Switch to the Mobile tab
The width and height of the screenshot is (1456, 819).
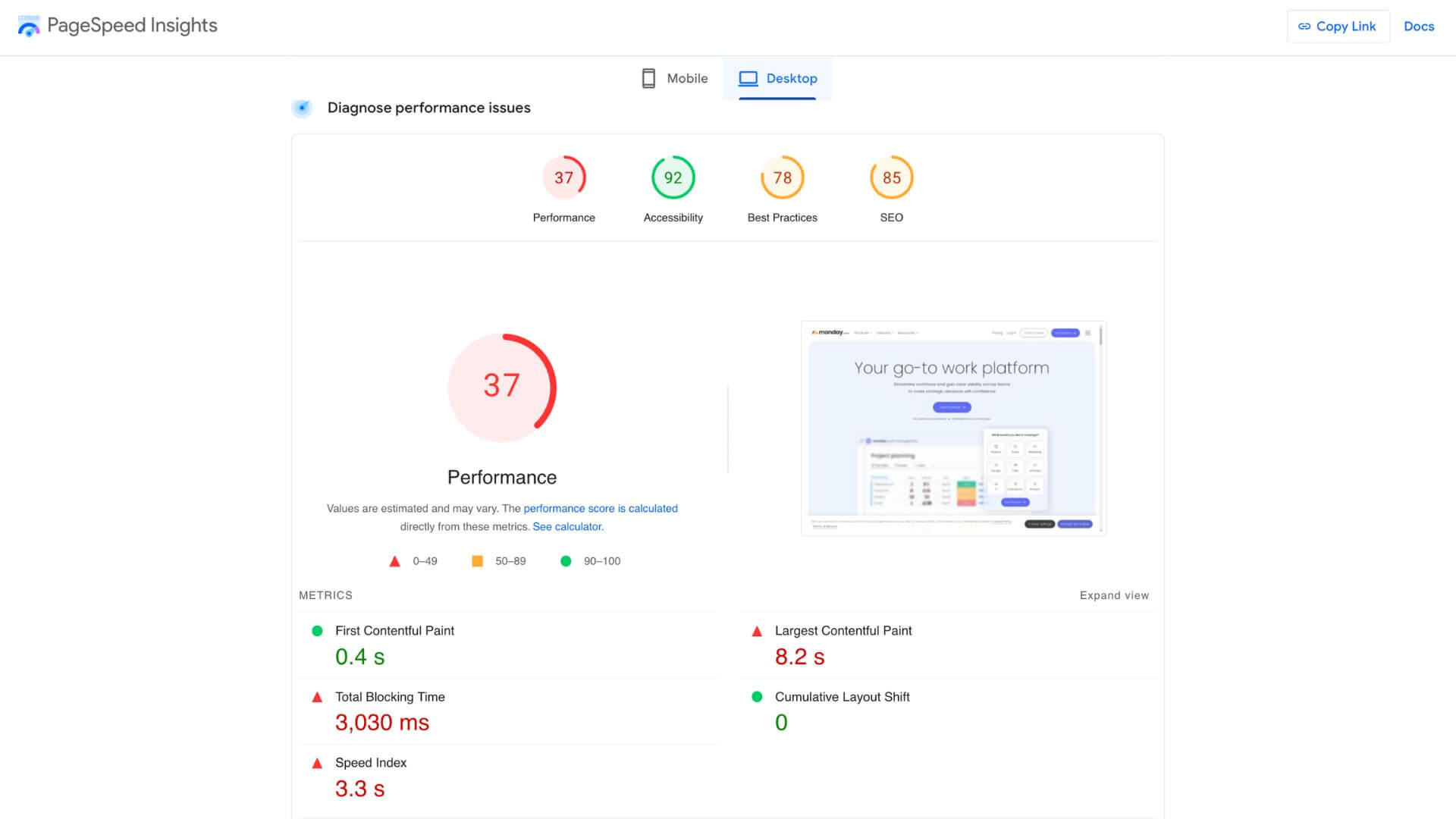point(674,78)
